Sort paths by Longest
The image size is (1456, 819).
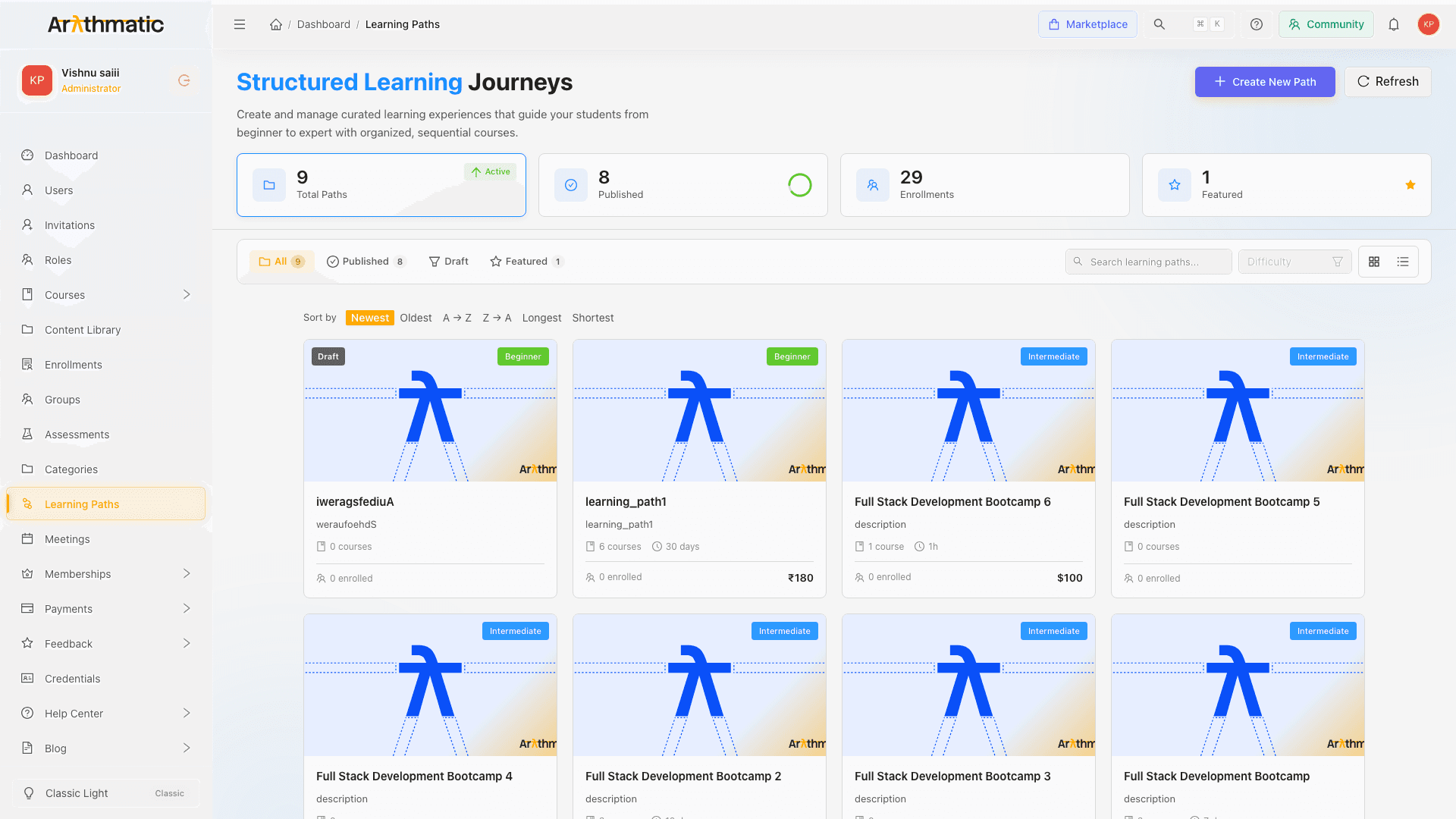(541, 318)
